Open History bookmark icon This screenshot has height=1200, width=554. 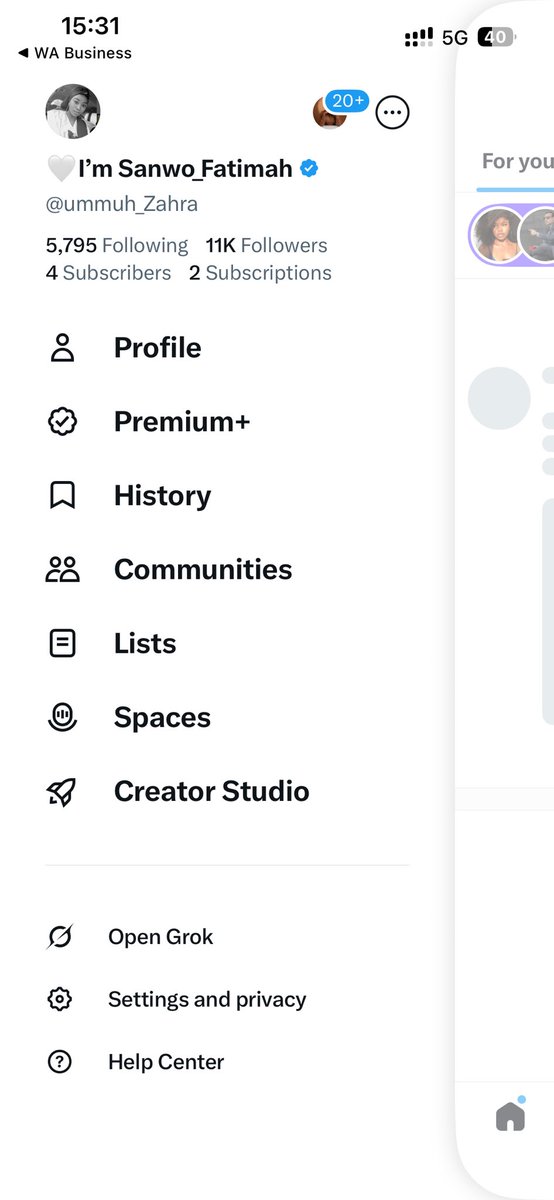point(62,496)
